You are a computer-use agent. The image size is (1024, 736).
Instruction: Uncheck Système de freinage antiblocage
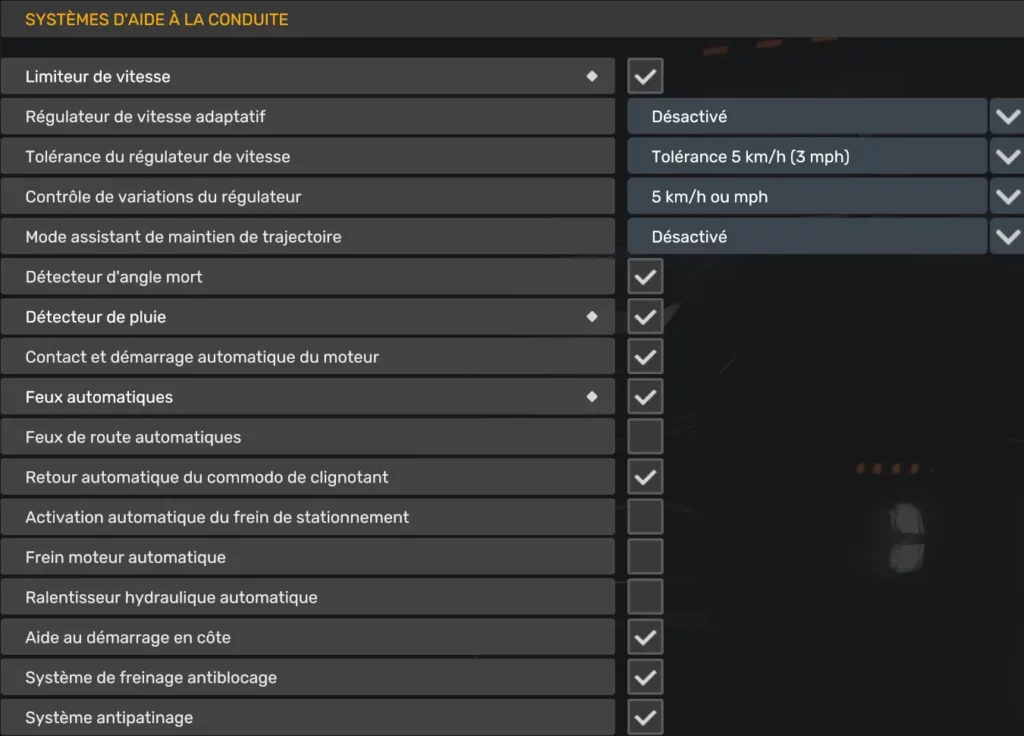[645, 678]
